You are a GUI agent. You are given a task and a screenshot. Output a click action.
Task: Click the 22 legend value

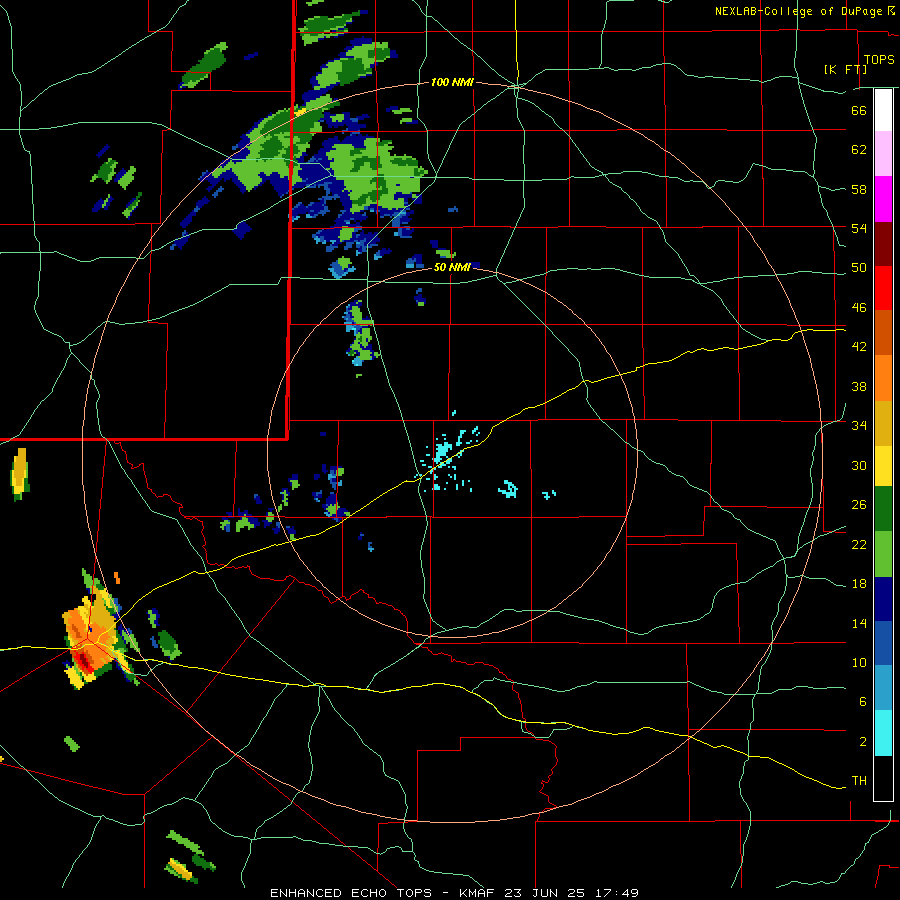[859, 544]
